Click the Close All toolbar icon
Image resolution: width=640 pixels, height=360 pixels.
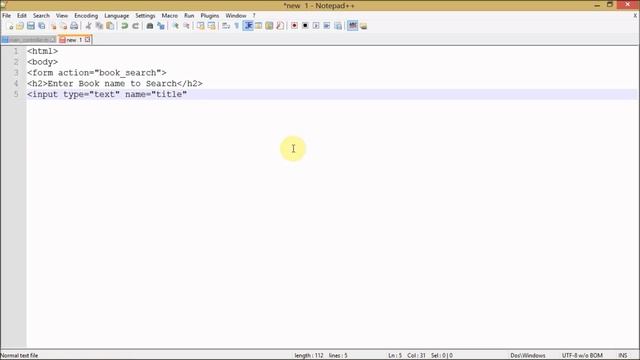point(64,26)
